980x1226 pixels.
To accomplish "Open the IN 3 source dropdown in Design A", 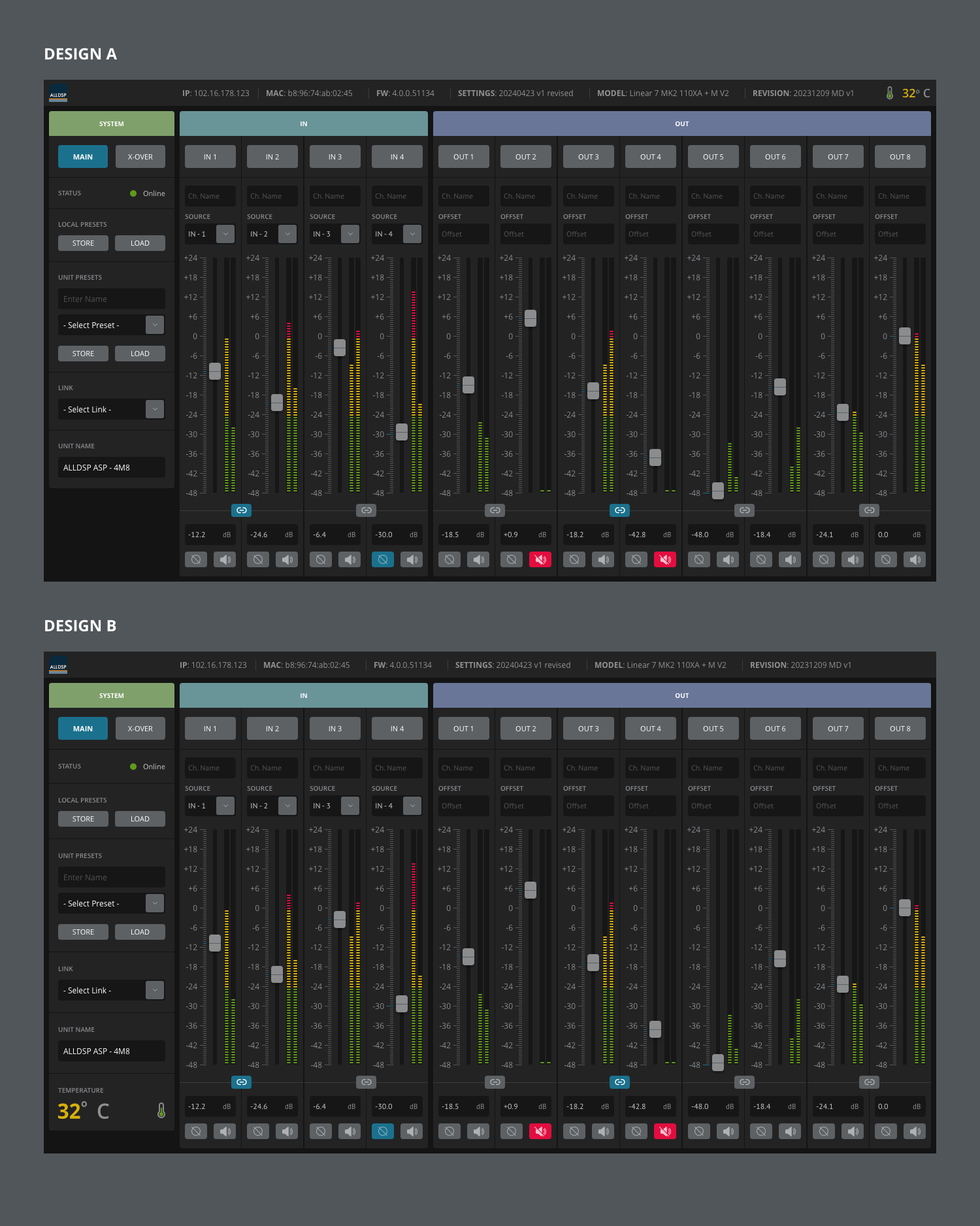I will (350, 234).
